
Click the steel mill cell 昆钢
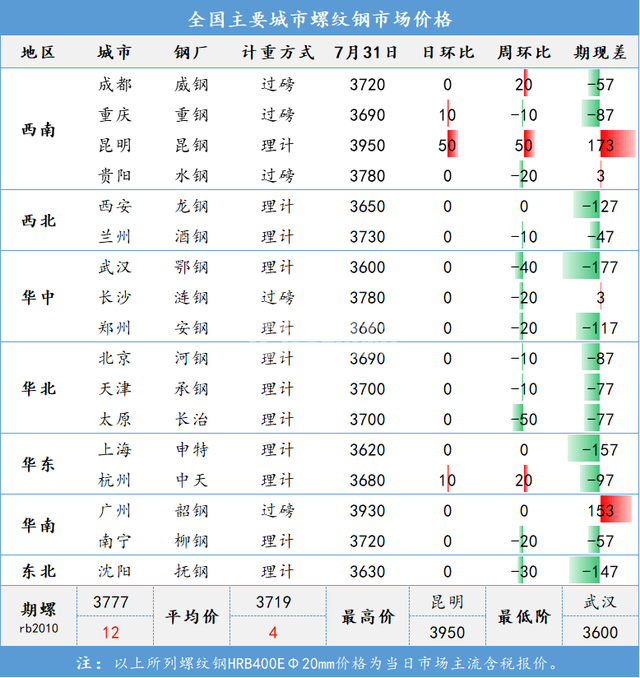[x=191, y=145]
